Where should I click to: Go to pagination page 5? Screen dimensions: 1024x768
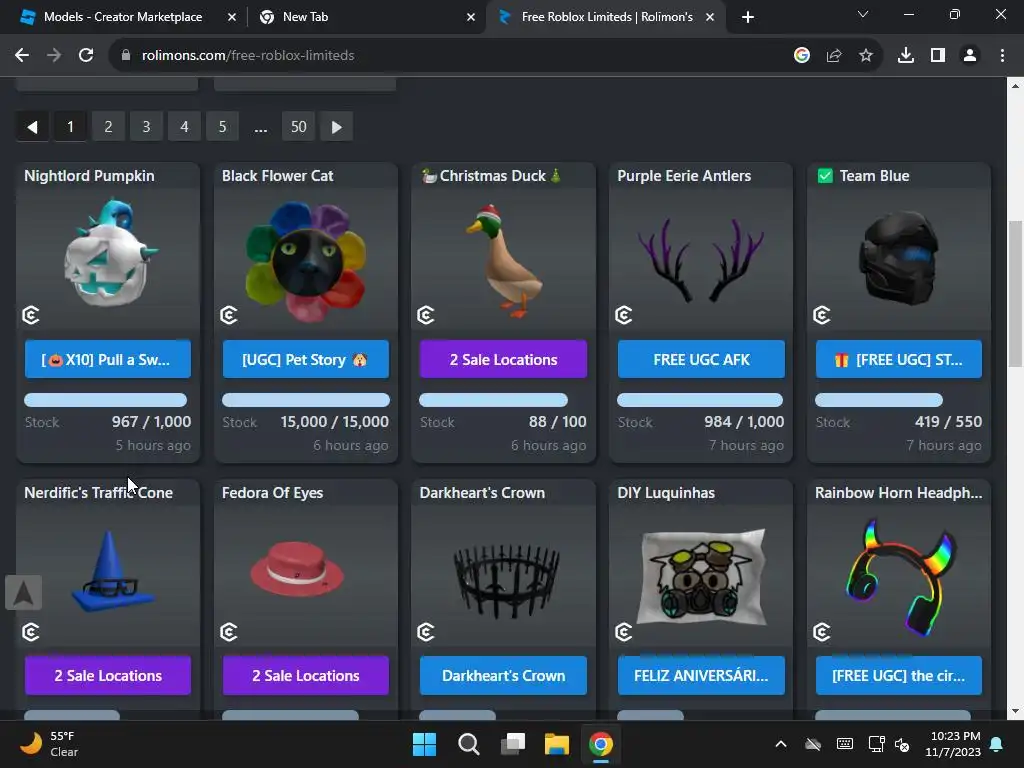tap(222, 127)
